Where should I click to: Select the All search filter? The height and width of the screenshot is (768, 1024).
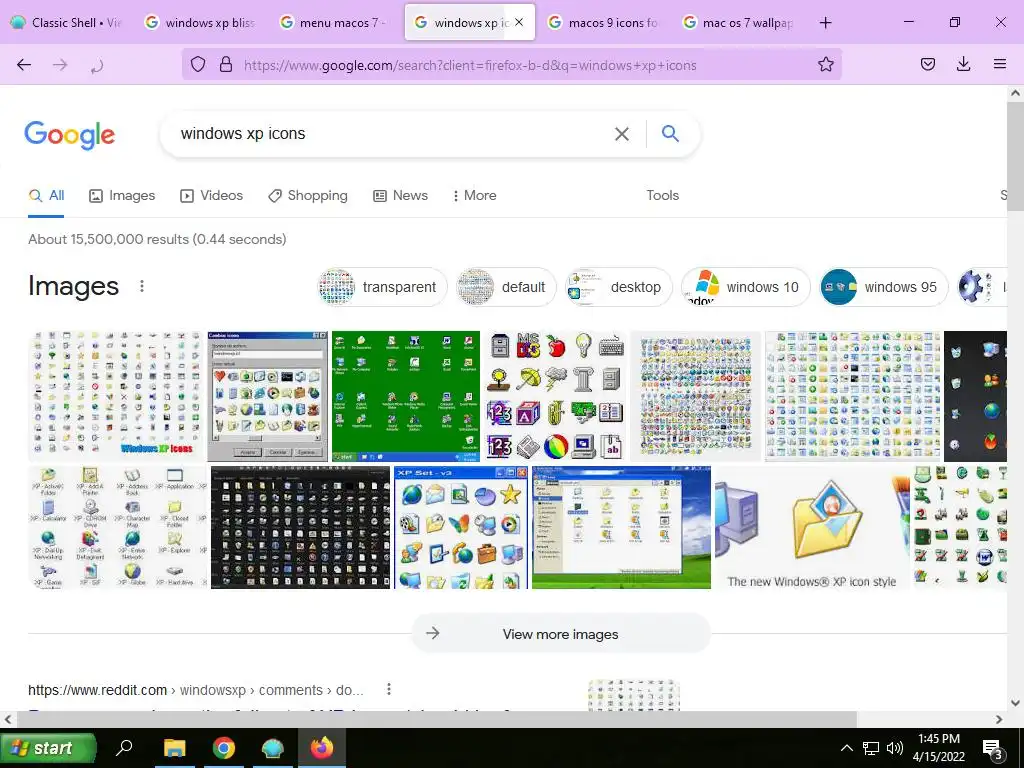click(x=46, y=195)
